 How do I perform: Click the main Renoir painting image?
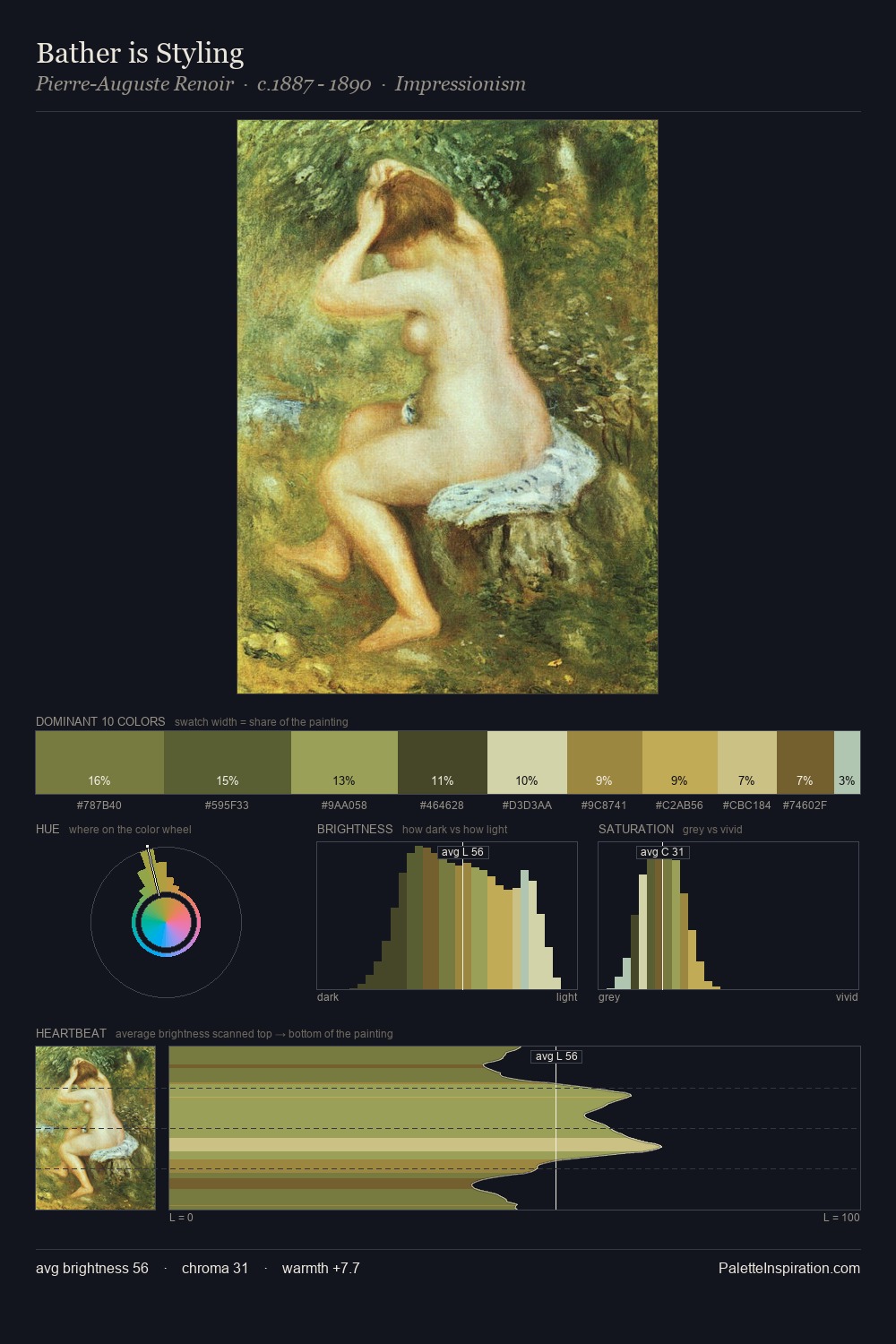447,407
